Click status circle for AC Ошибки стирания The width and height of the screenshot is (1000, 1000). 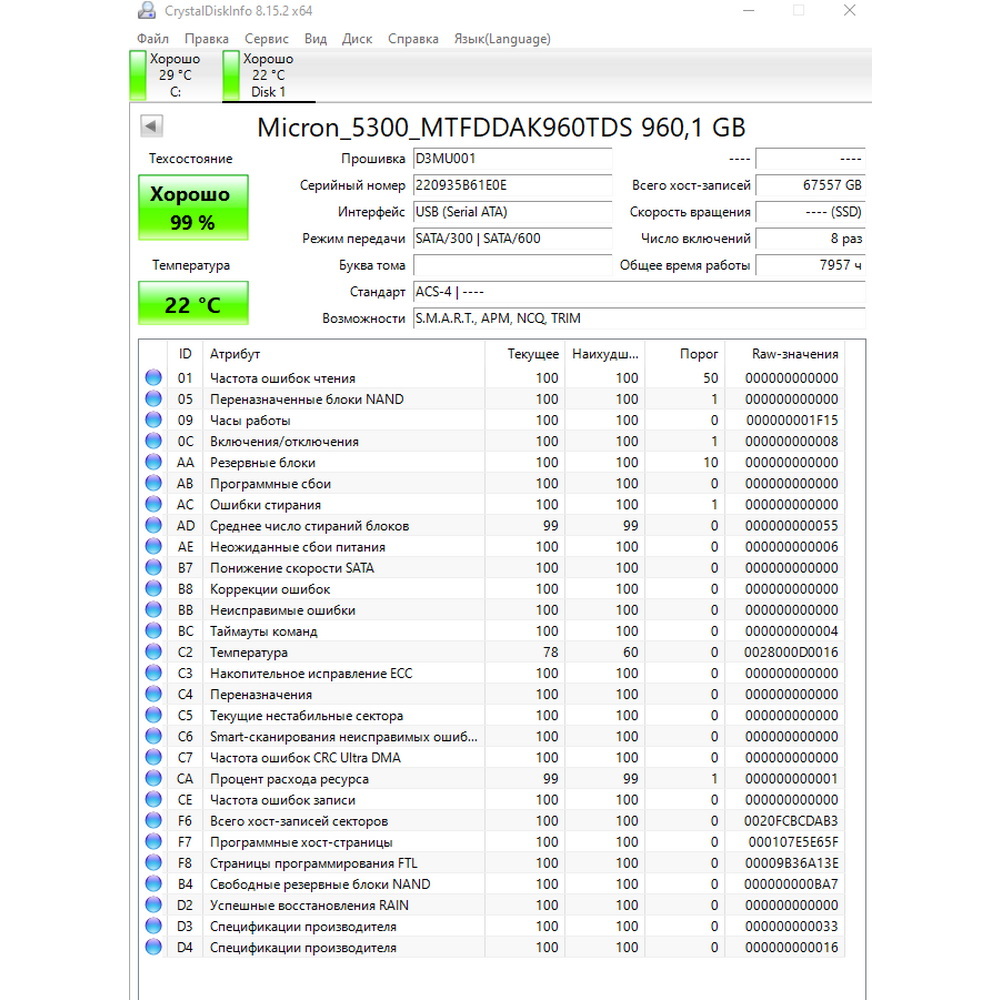click(154, 504)
